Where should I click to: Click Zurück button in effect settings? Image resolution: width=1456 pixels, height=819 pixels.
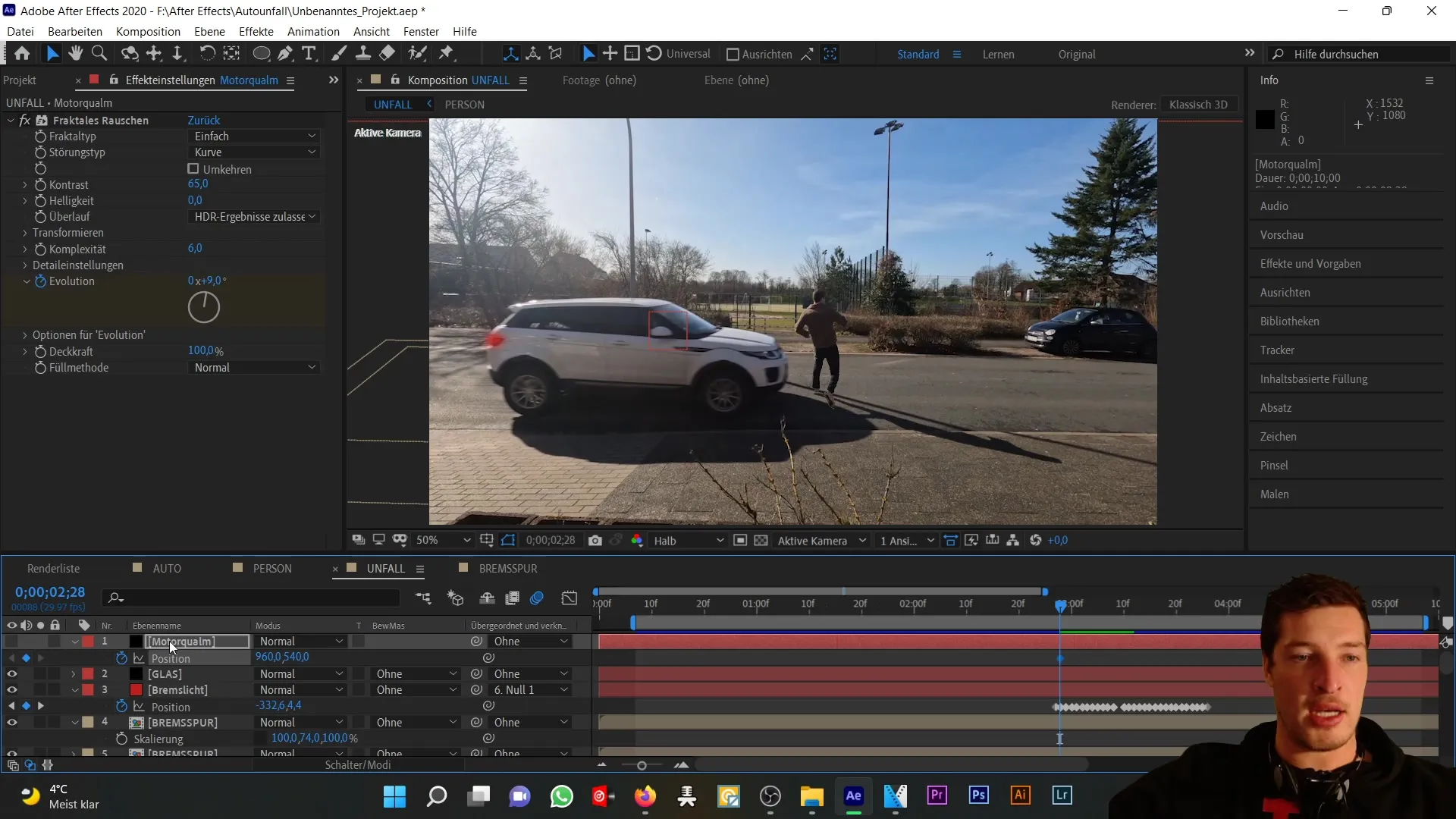(204, 120)
